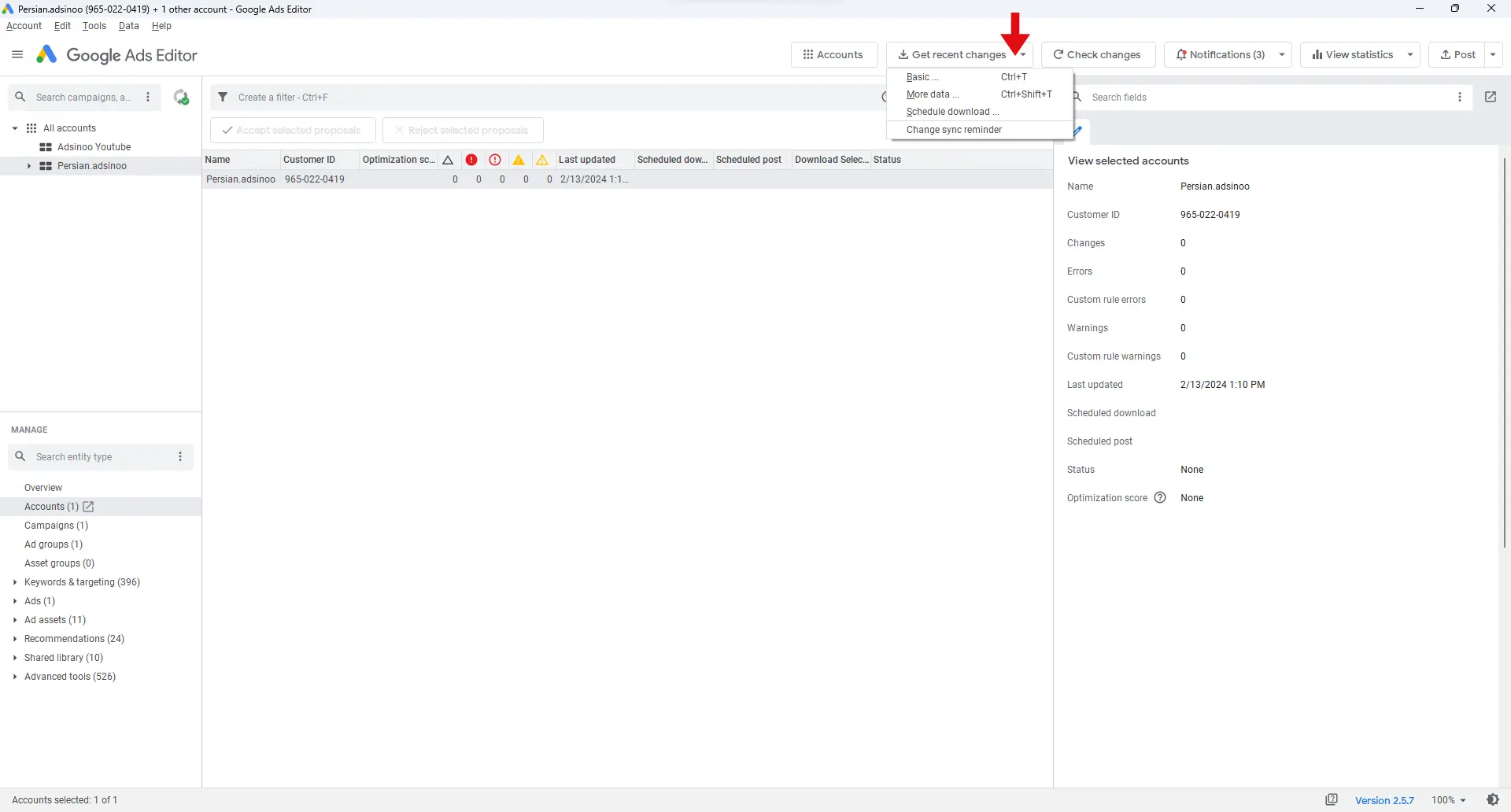Click the Get recent changes button
This screenshot has width=1511, height=812.
(x=952, y=55)
